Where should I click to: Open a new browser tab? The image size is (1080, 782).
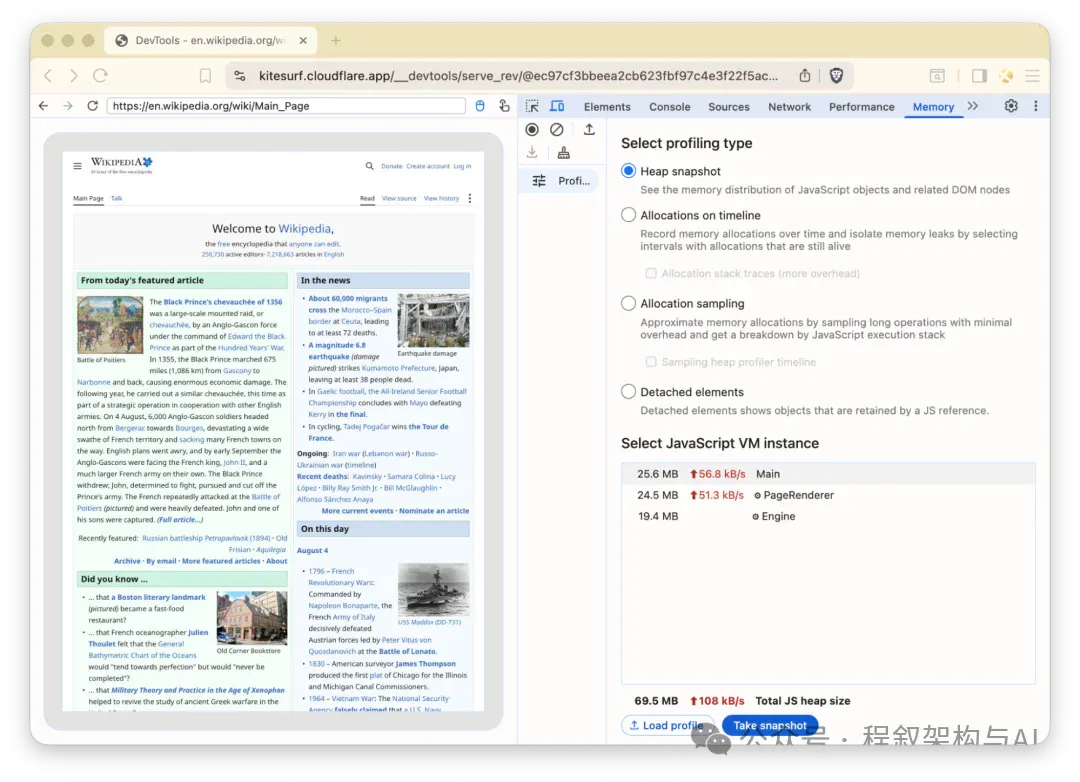coord(335,41)
